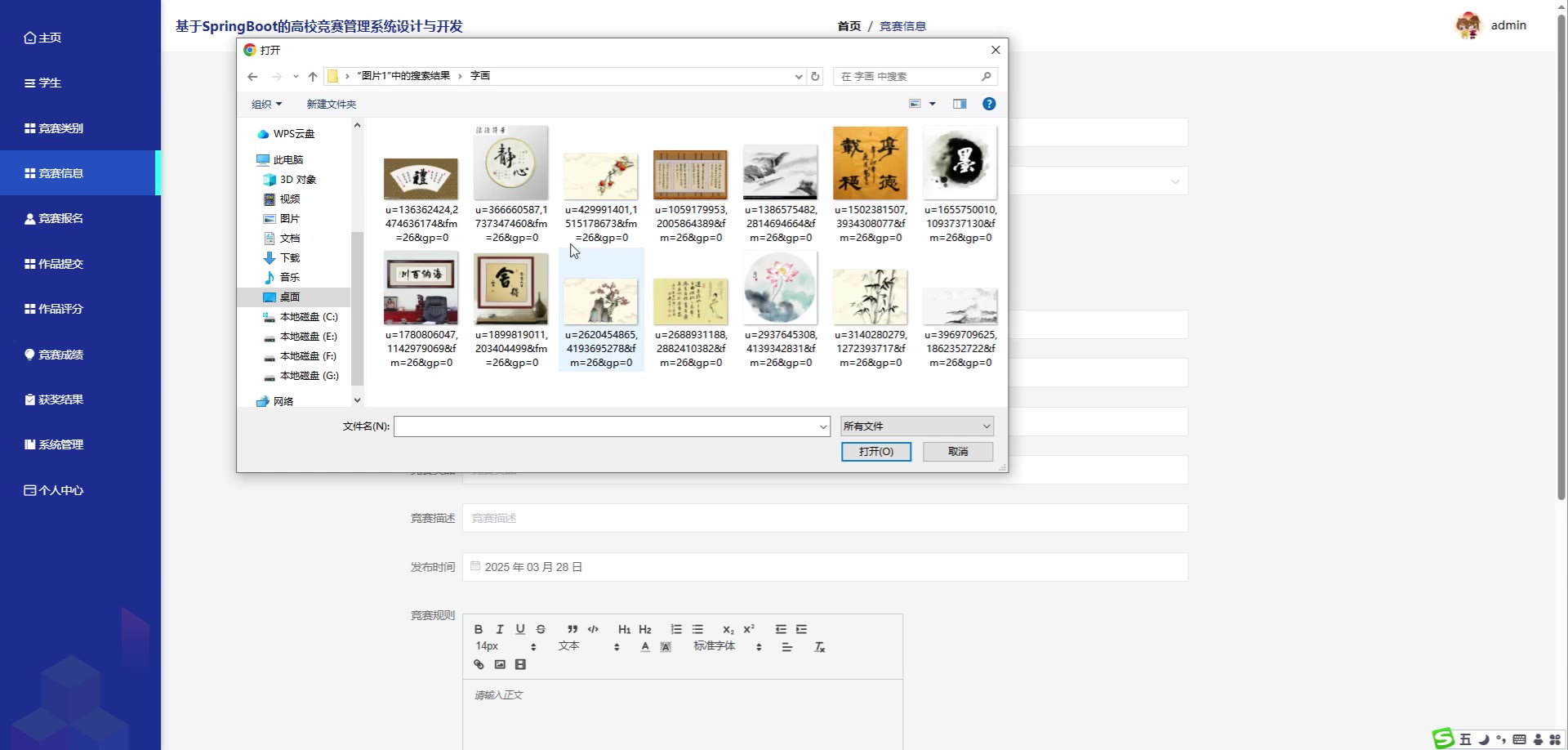Open the 组织 dropdown menu
Screen dimensions: 1568x750
[x=266, y=105]
